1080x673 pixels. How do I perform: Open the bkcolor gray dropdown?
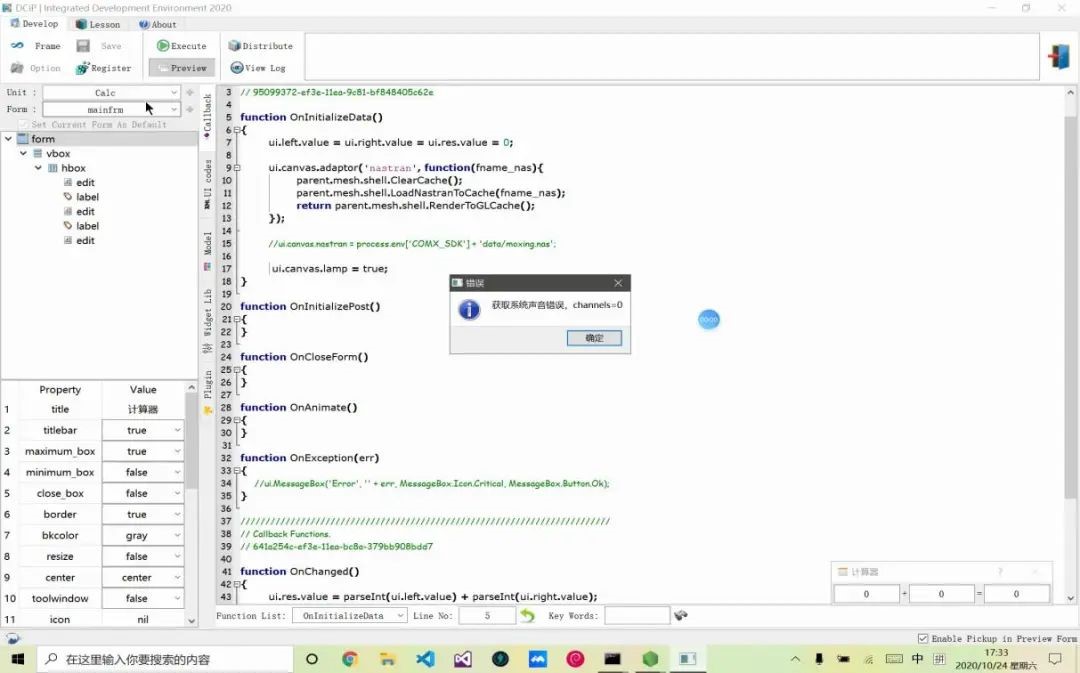(143, 535)
